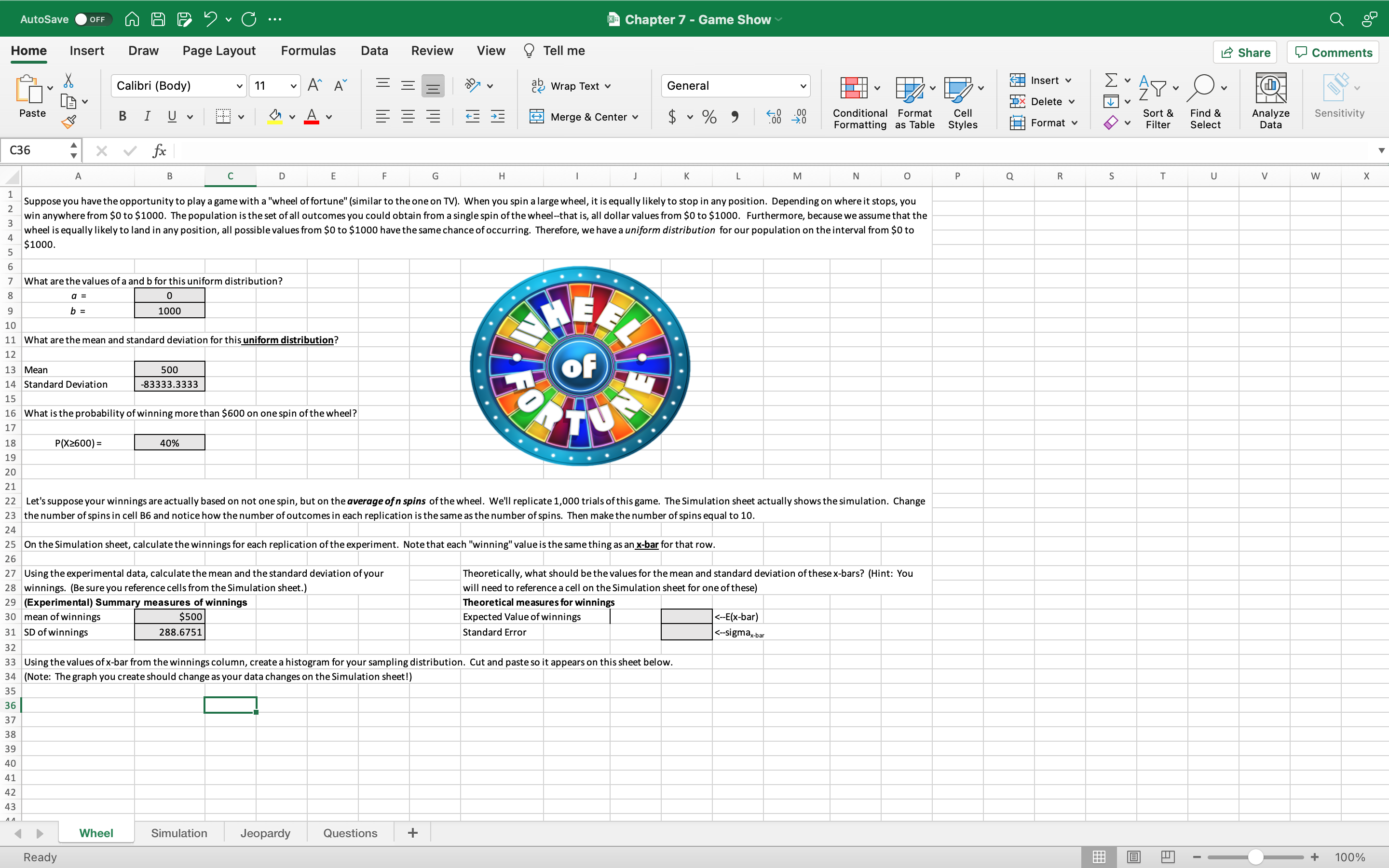Click the Format Painter brush icon

point(68,122)
